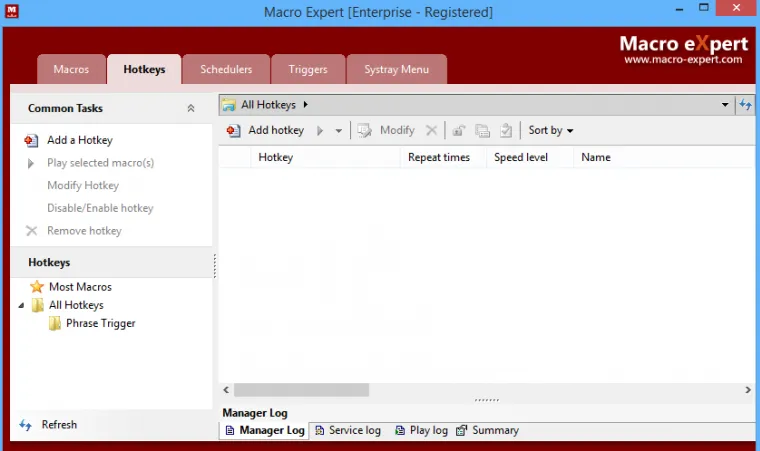This screenshot has height=451, width=760.
Task: Click the All Hotkeys folder icon in tree
Action: click(x=37, y=305)
